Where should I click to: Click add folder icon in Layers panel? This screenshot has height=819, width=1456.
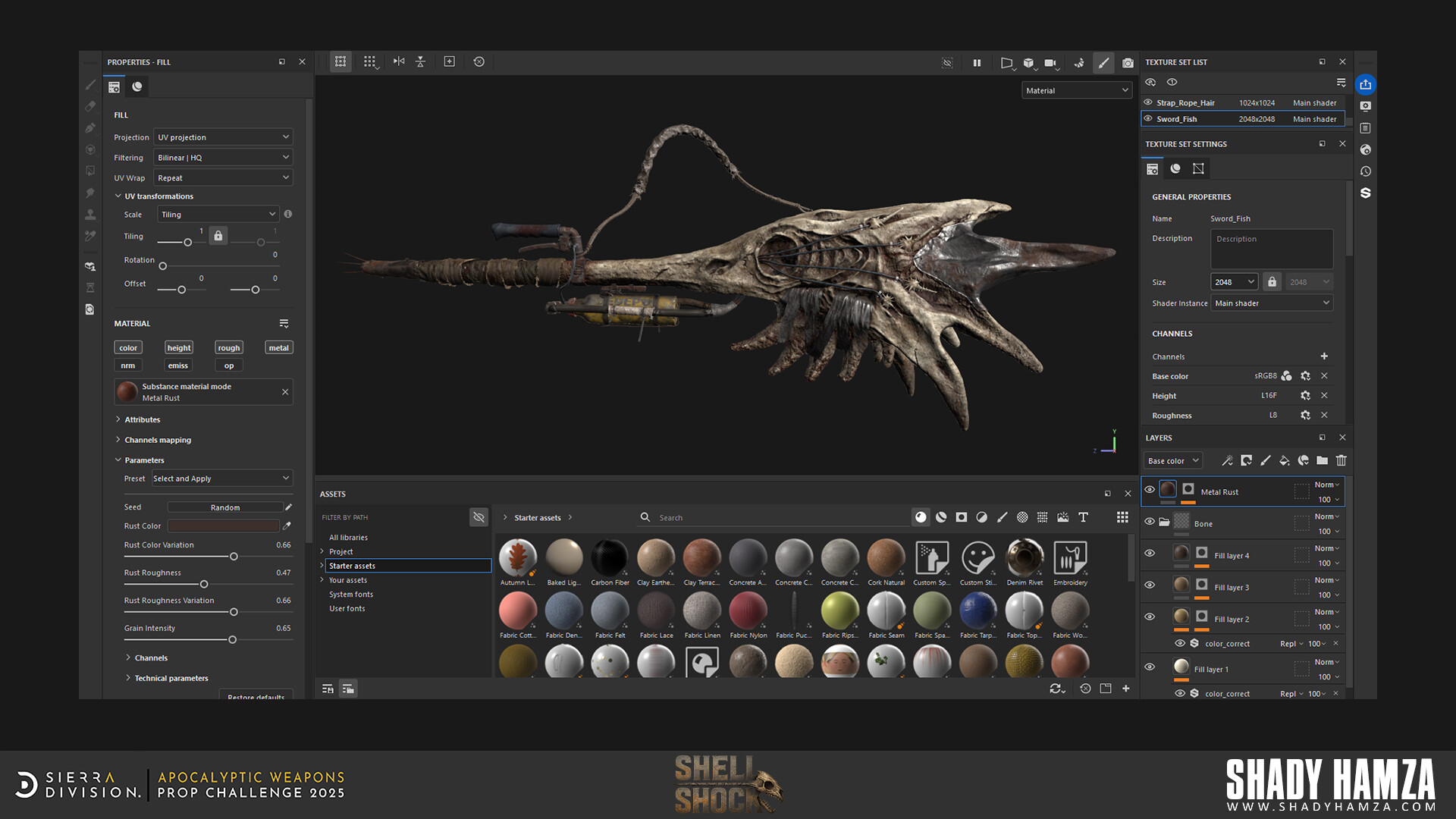click(1322, 460)
